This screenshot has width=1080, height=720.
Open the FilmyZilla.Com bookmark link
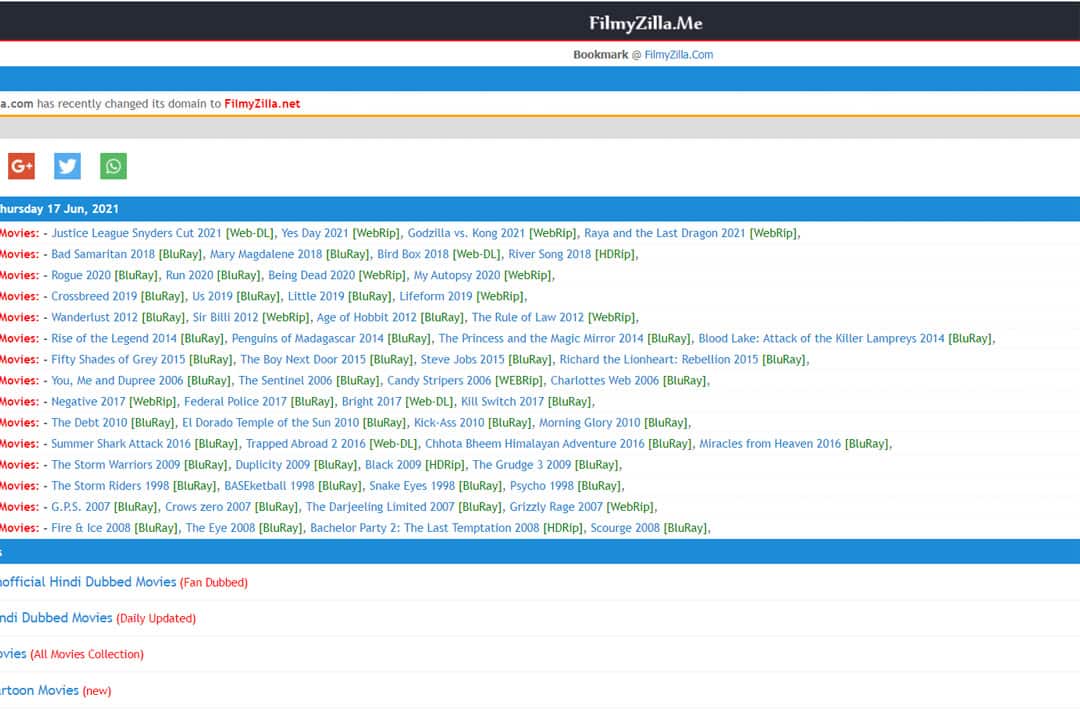click(678, 54)
